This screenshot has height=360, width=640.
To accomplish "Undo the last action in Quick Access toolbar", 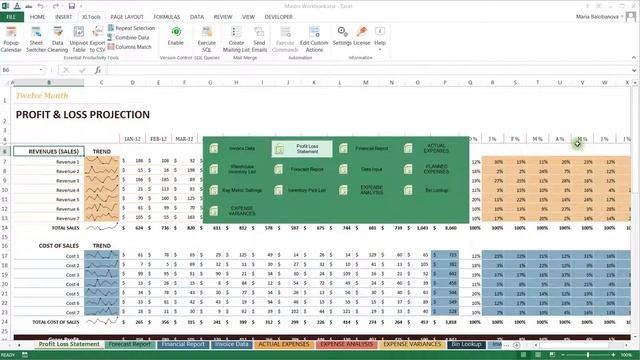I will (x=40, y=6).
